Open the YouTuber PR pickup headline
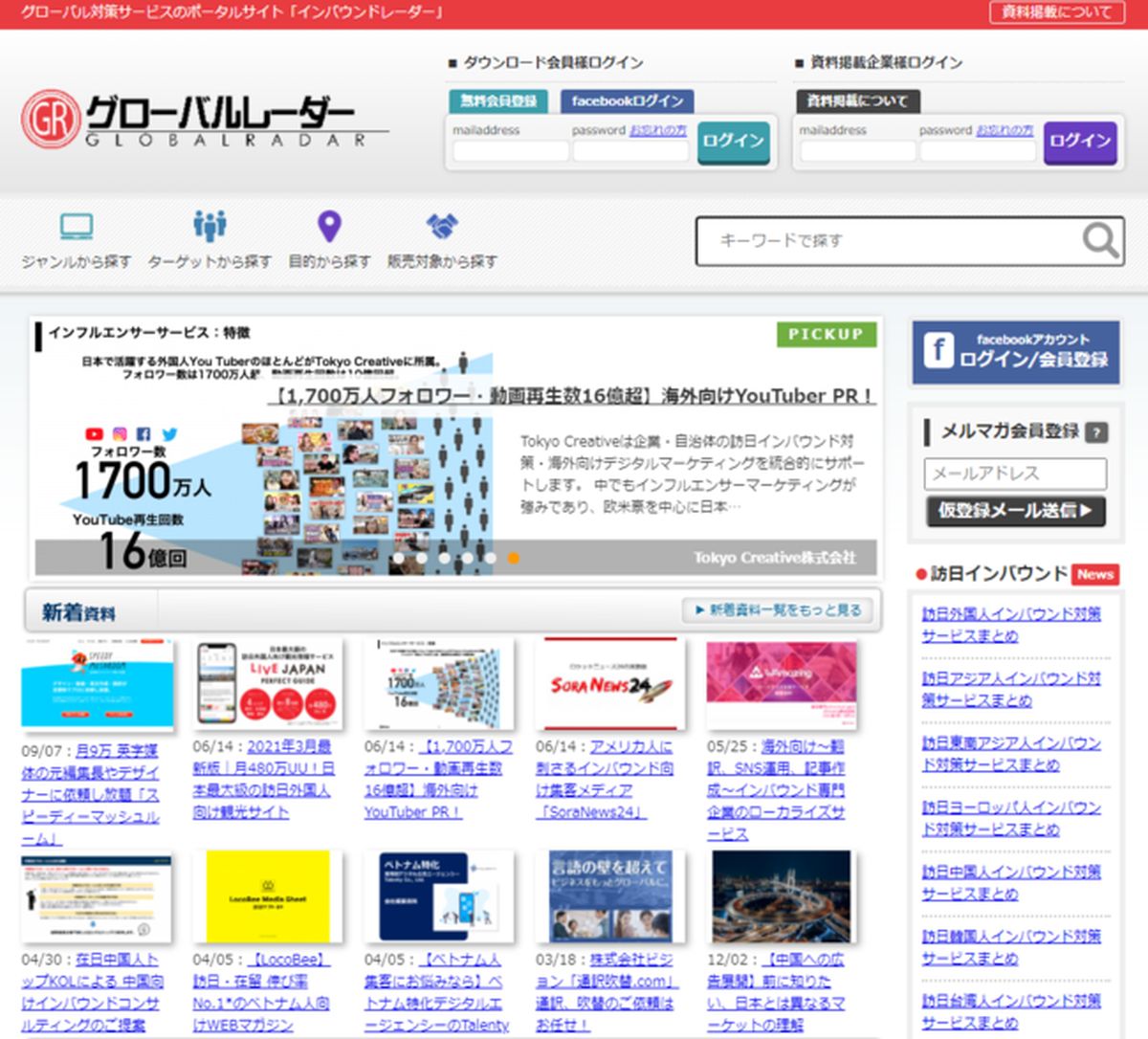 (571, 395)
